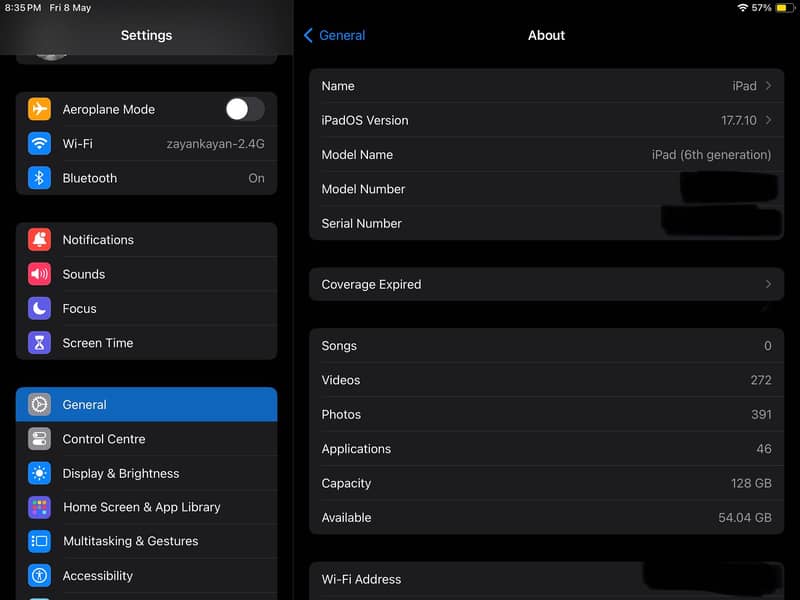Tap the Bluetooth On status text
Viewport: 800px width, 600px height.
(x=256, y=178)
